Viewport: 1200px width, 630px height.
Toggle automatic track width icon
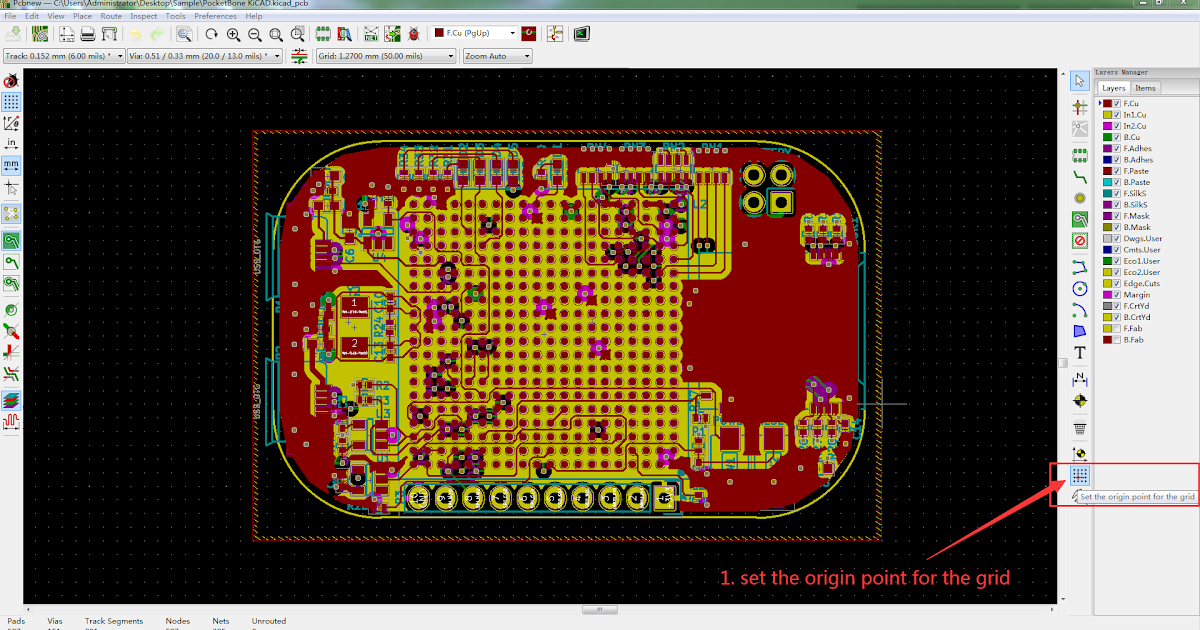(298, 56)
